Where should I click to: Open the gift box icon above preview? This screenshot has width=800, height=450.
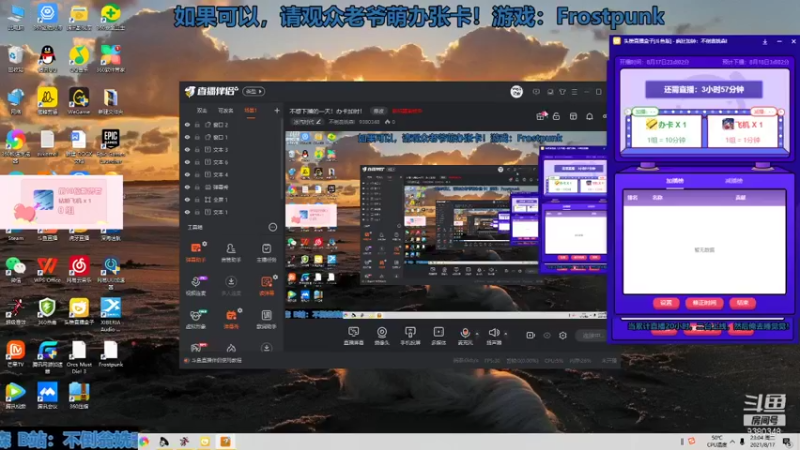click(540, 116)
